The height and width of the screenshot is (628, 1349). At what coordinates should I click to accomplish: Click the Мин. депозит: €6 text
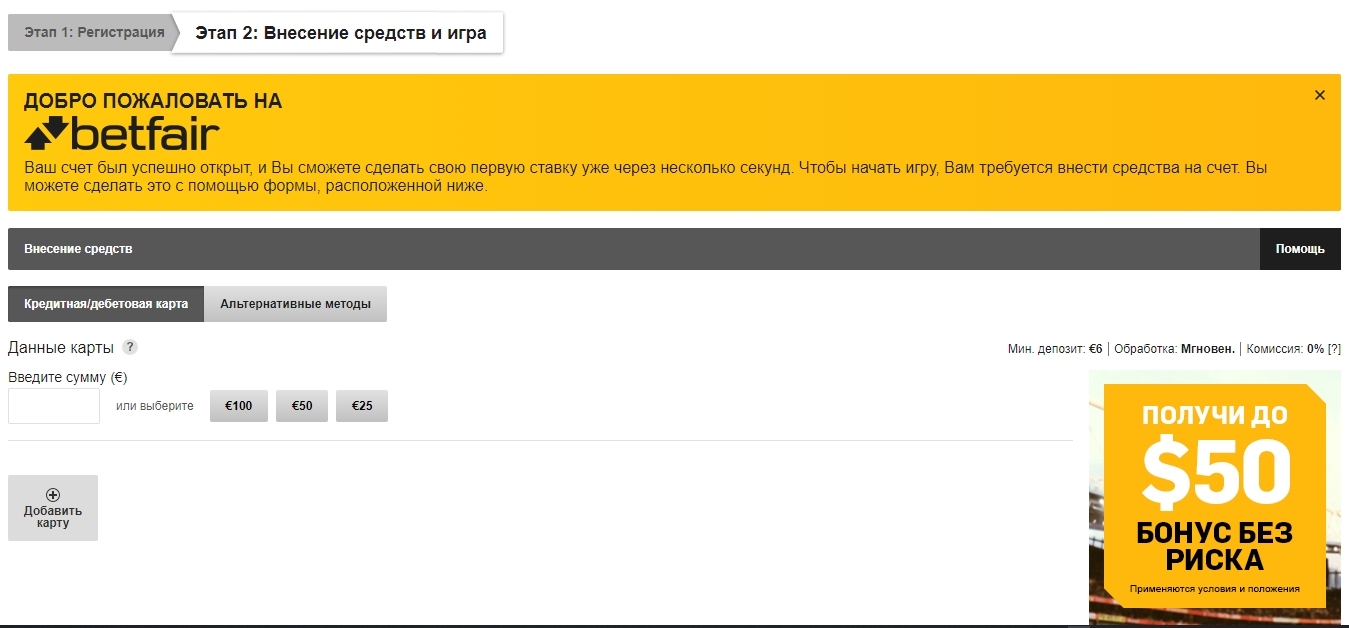[1055, 349]
